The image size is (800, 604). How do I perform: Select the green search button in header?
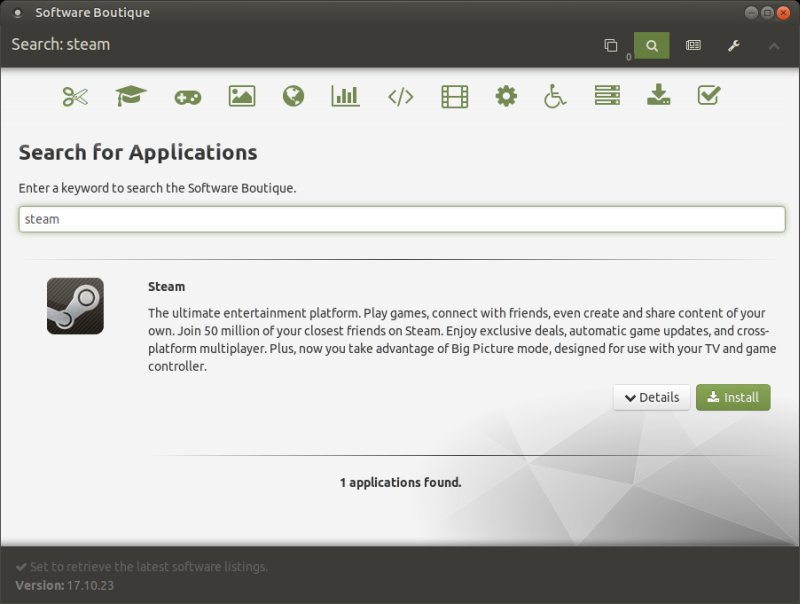[x=652, y=45]
